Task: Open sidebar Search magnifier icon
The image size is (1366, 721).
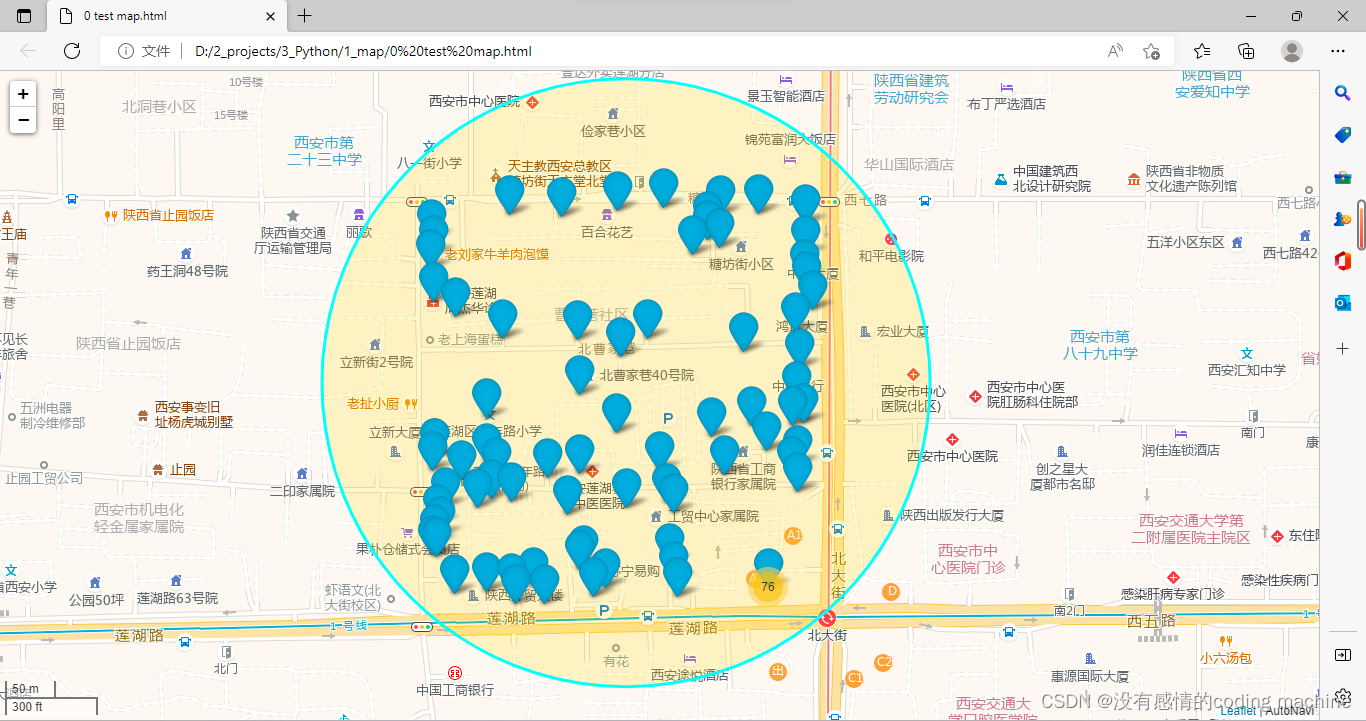Action: pos(1343,93)
